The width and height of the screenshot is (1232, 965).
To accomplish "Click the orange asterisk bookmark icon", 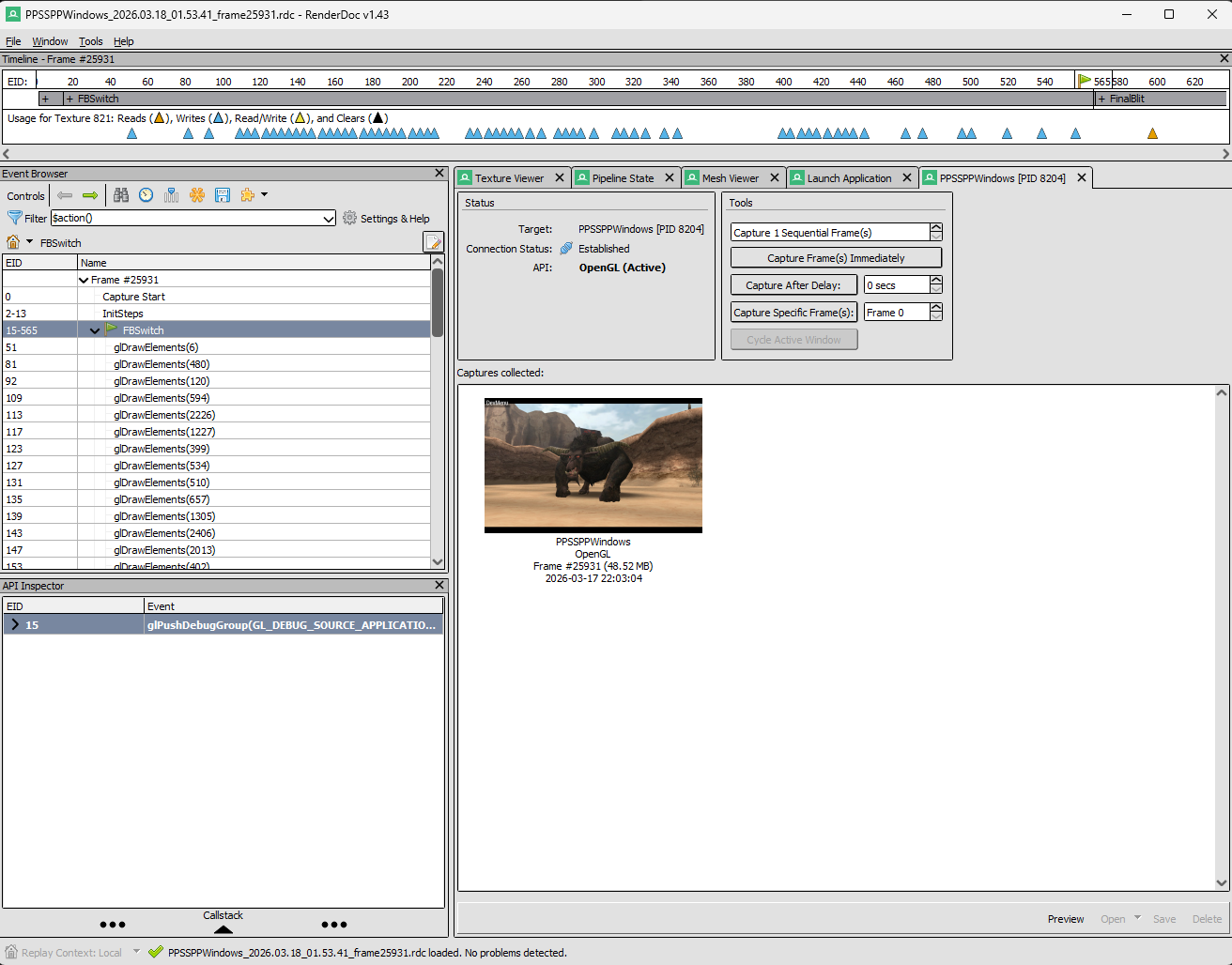I will 197,195.
